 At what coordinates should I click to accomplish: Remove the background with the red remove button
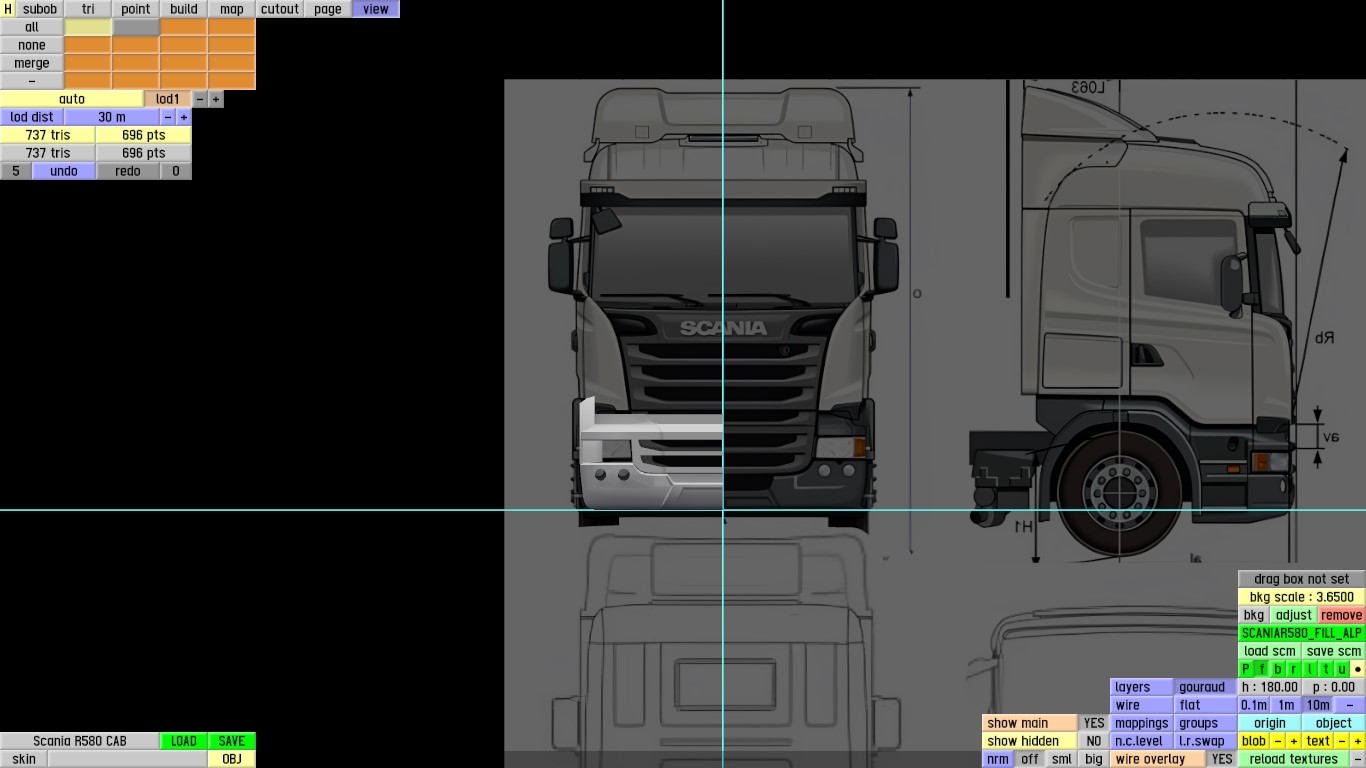1342,615
